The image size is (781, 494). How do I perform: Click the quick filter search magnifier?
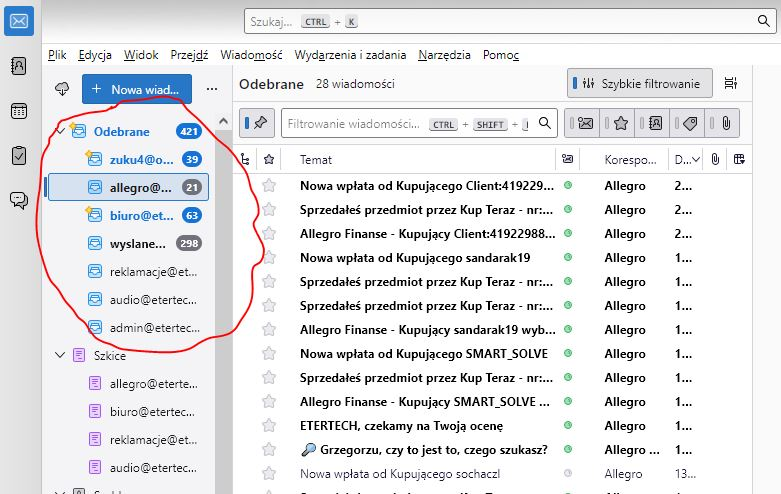(545, 123)
